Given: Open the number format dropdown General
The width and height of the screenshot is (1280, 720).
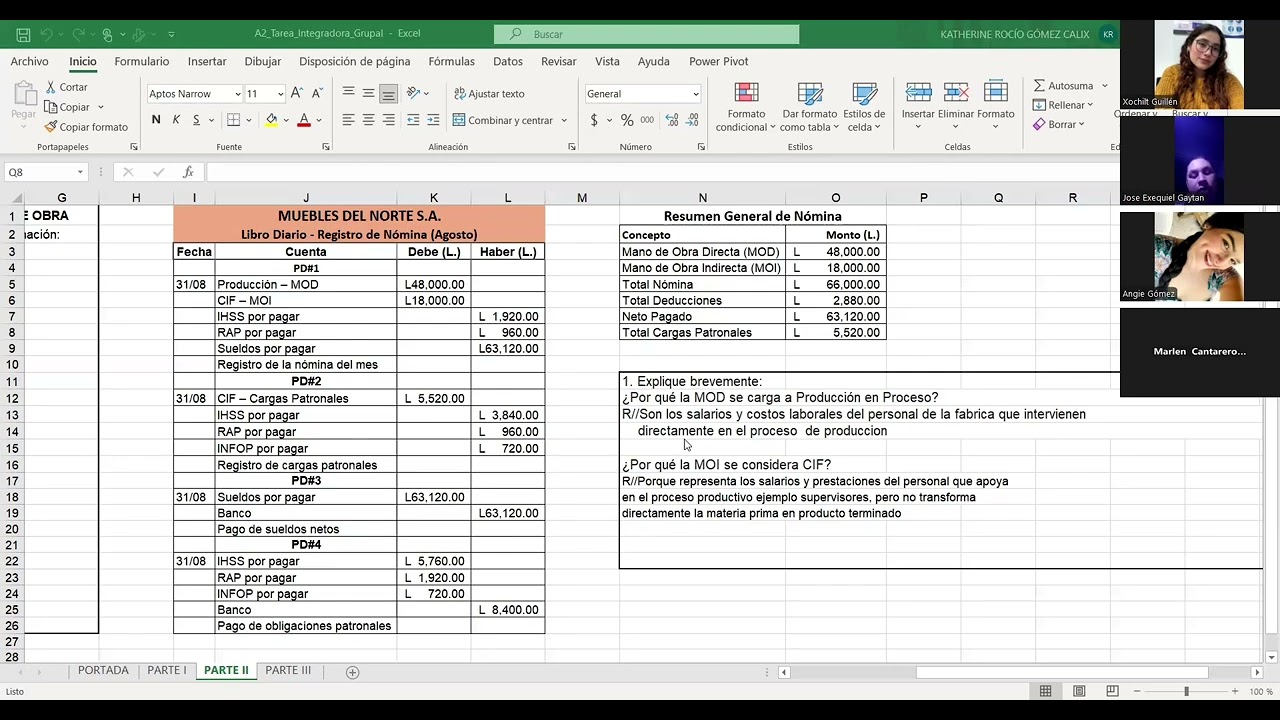Looking at the screenshot, I should tap(696, 94).
